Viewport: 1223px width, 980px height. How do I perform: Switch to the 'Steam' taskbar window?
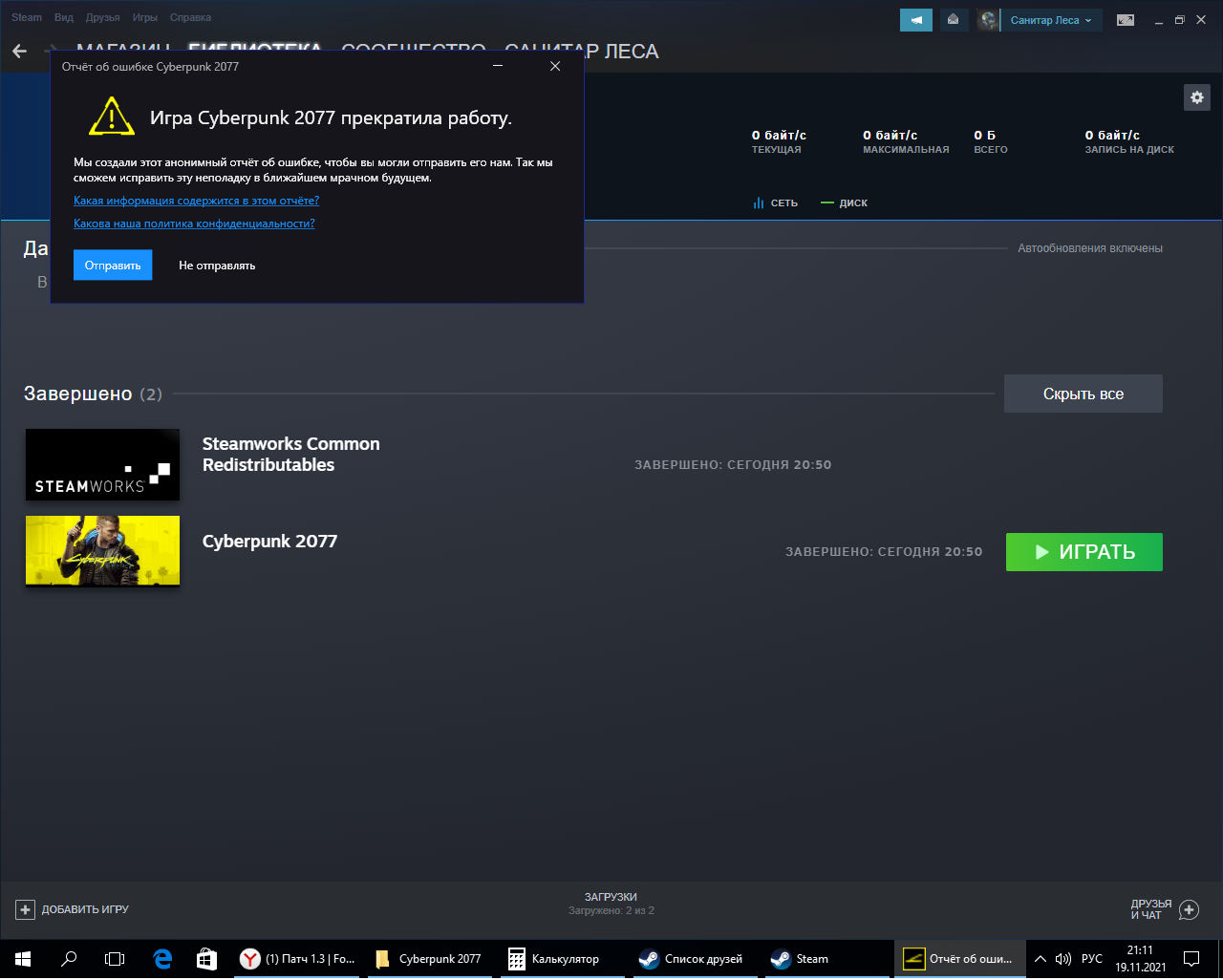tap(827, 959)
